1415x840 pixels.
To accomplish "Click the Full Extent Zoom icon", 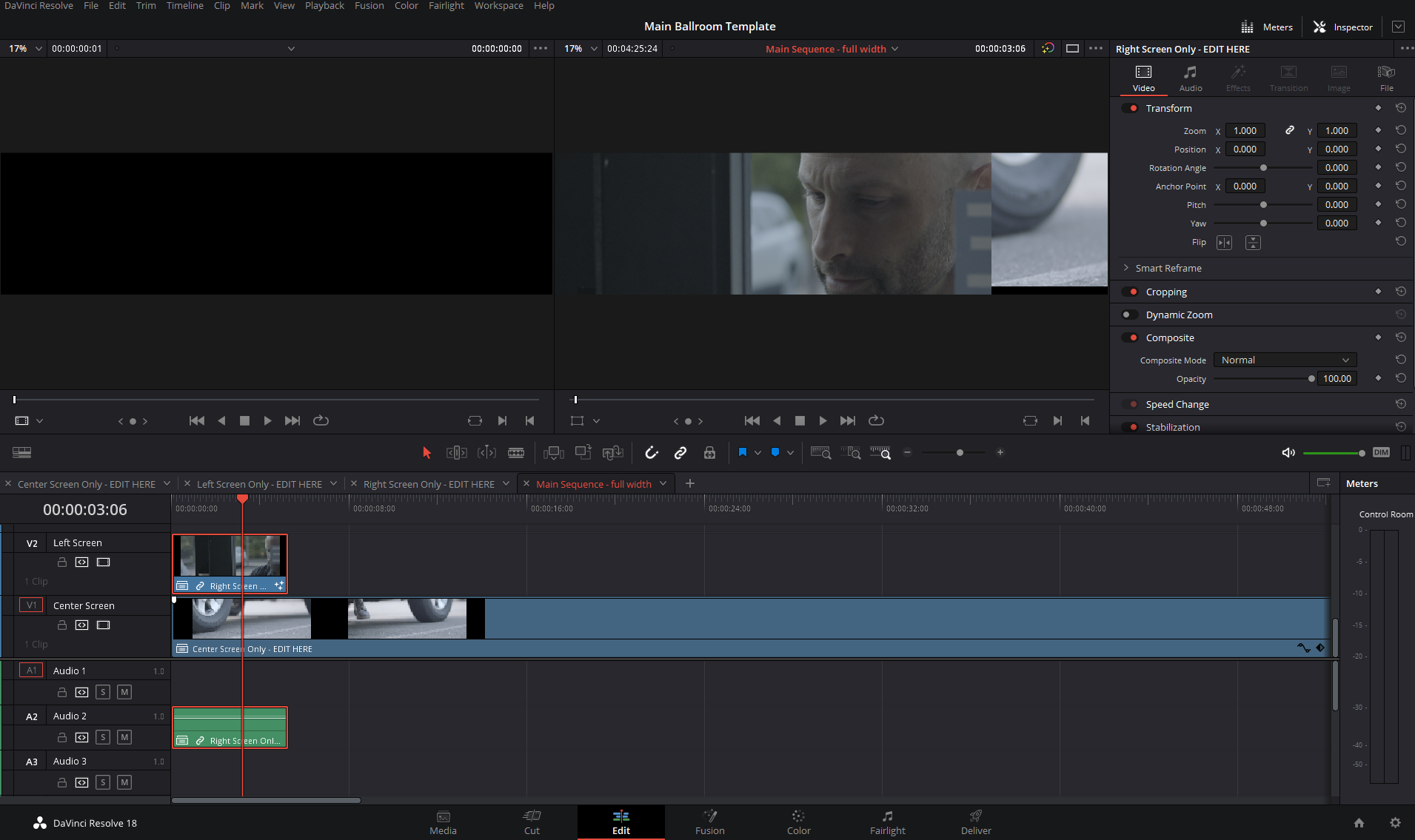I will (x=821, y=453).
